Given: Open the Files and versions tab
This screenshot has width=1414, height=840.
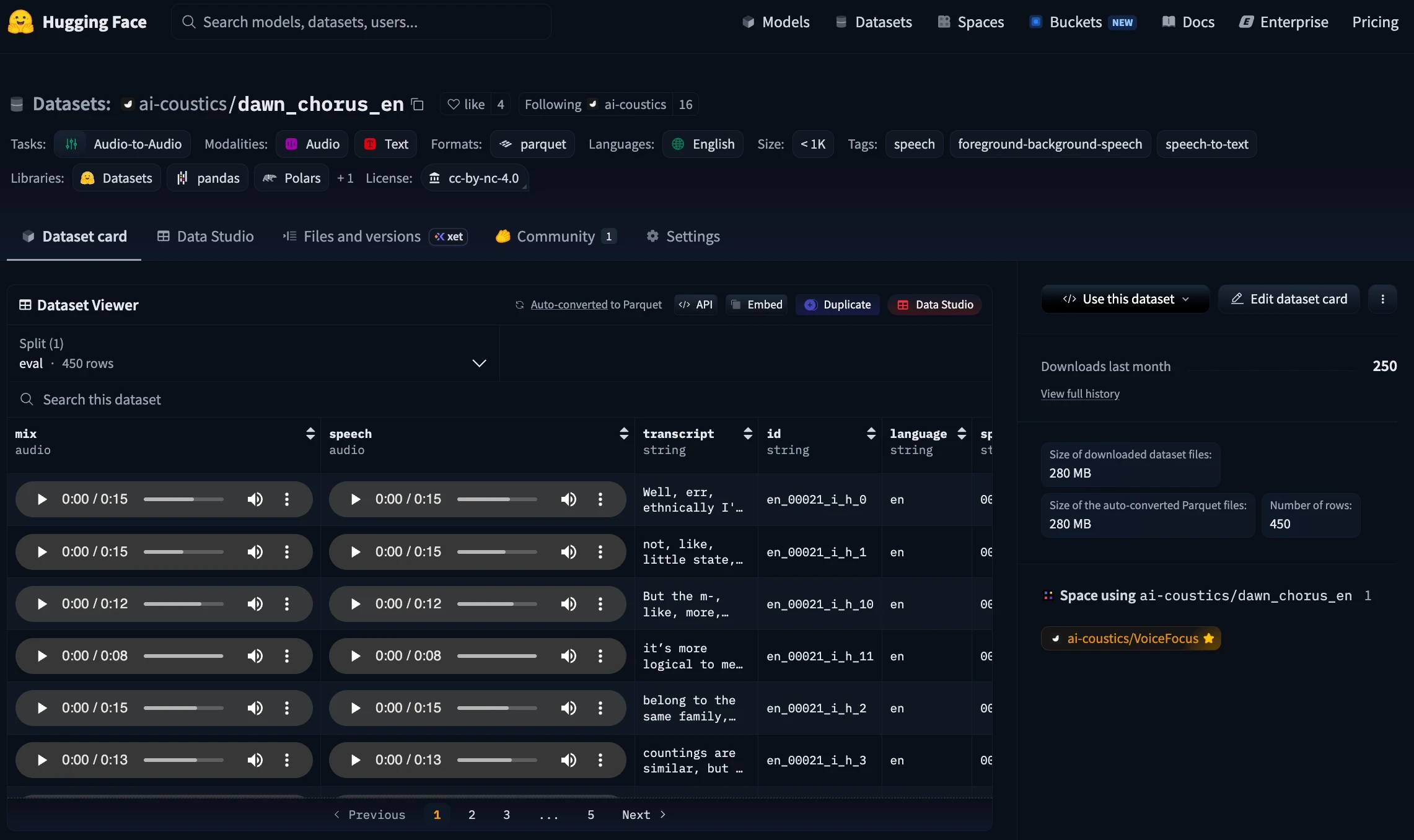Looking at the screenshot, I should (361, 236).
